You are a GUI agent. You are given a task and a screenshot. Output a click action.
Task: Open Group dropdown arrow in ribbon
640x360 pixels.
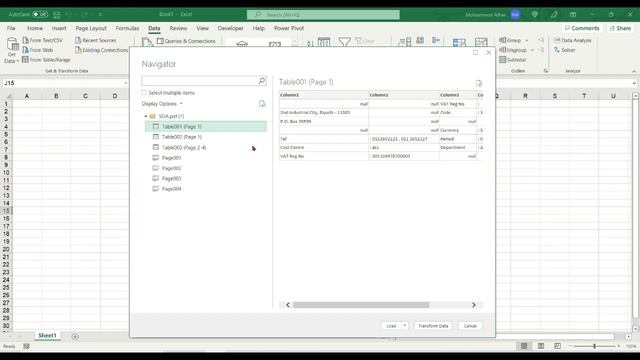(527, 40)
